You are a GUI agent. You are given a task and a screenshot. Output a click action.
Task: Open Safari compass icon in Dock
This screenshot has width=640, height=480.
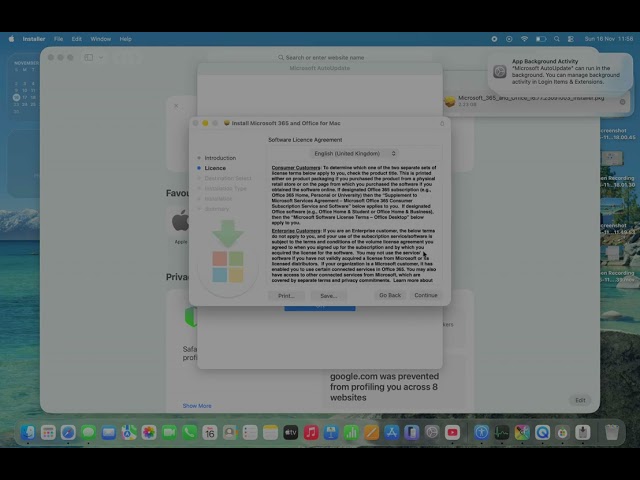[68, 433]
